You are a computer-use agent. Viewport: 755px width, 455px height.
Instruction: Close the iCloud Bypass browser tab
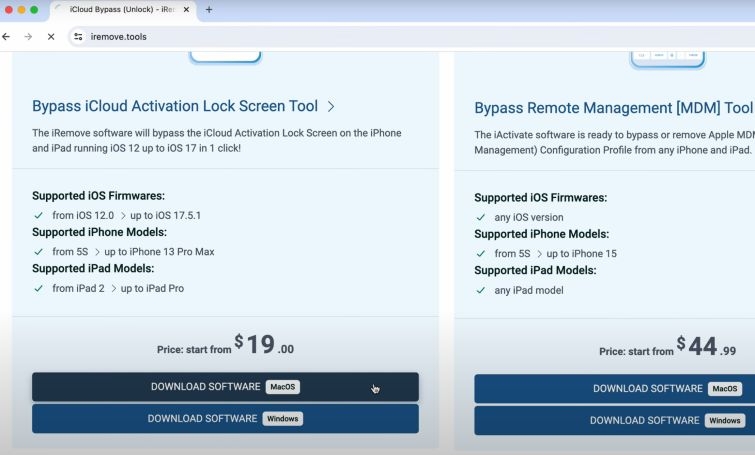(186, 10)
